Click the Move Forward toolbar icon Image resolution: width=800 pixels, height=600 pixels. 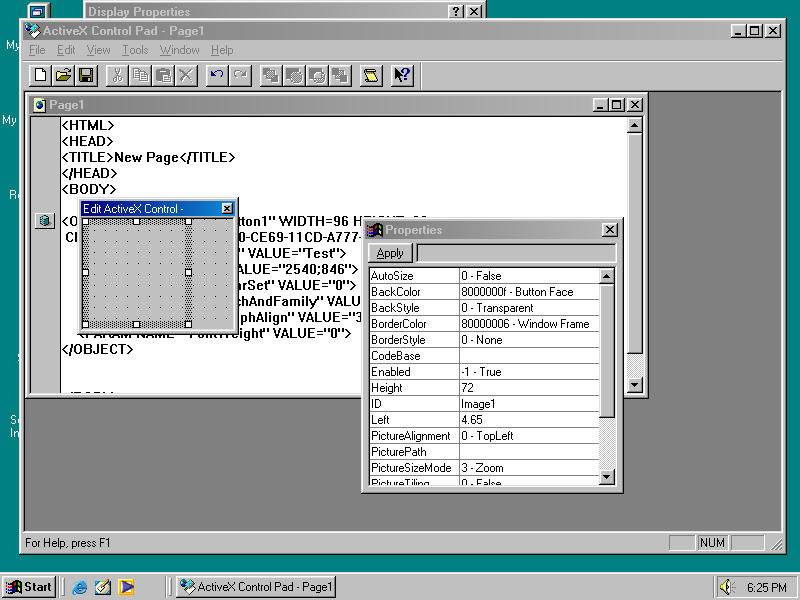tap(294, 76)
